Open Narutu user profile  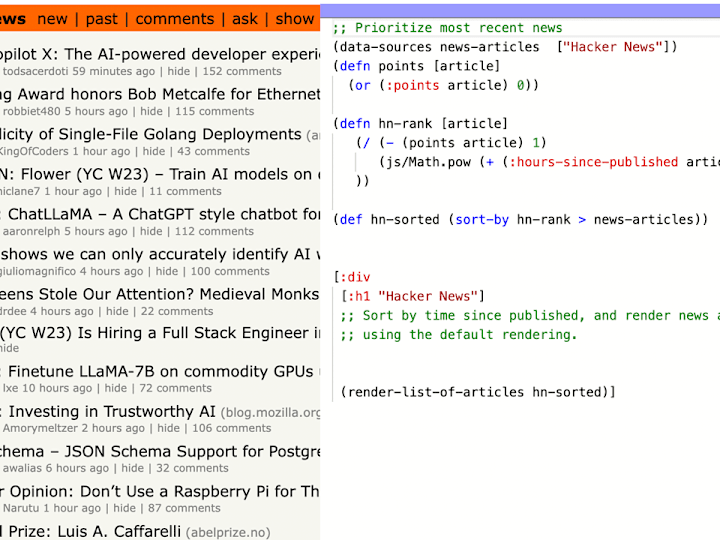21,508
